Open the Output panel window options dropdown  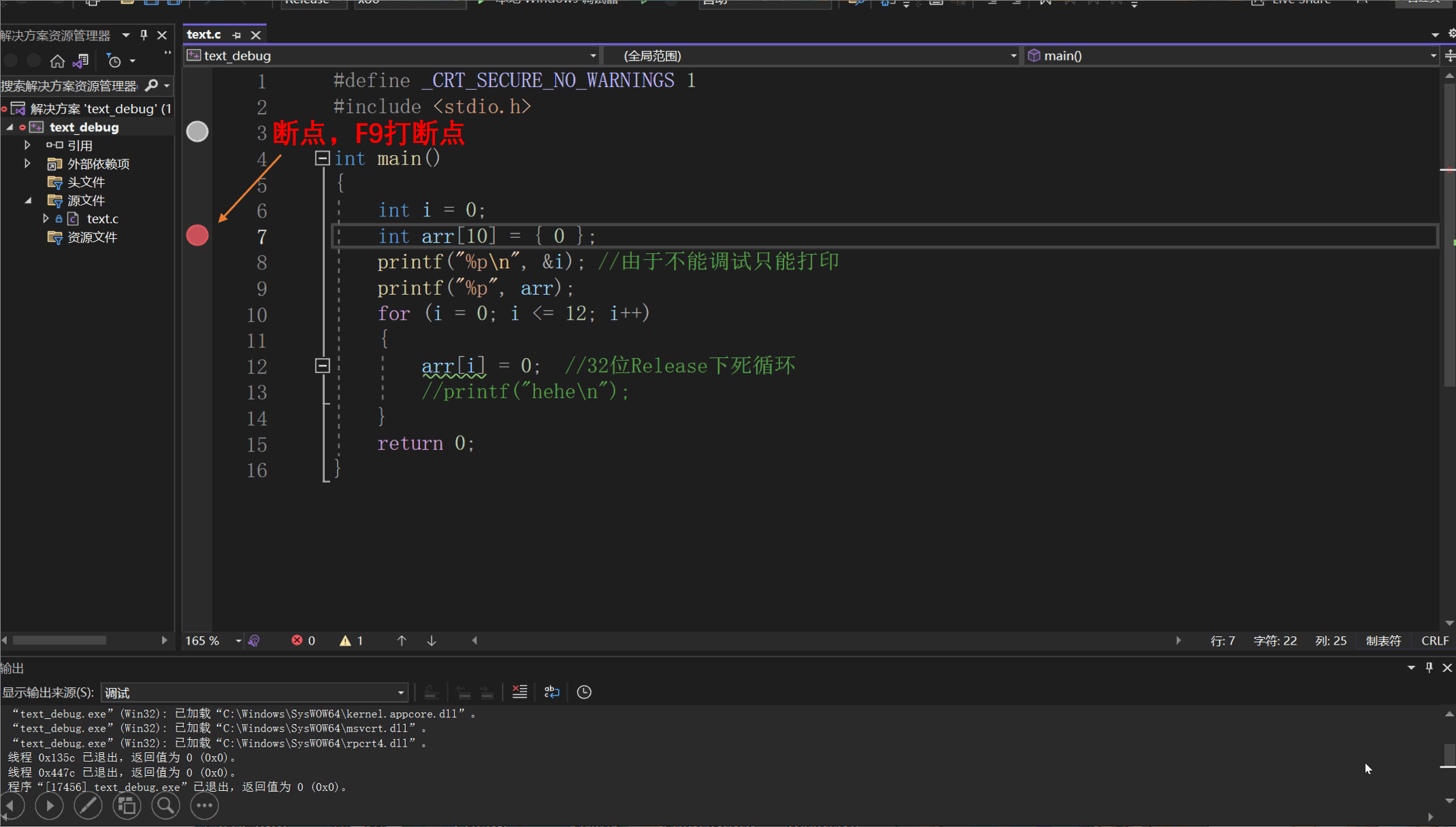click(x=1411, y=668)
